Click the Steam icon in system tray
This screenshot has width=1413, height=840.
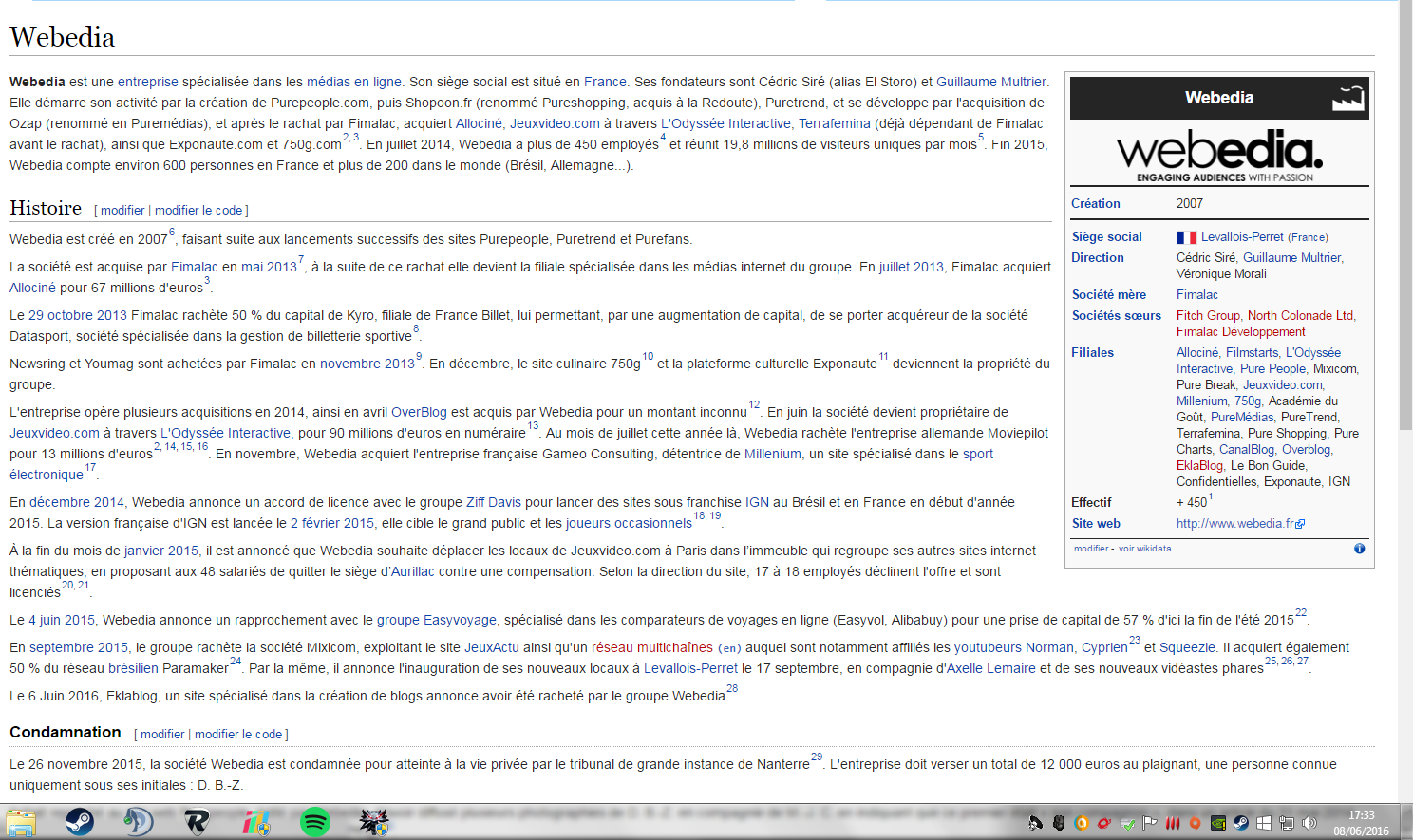(1241, 823)
